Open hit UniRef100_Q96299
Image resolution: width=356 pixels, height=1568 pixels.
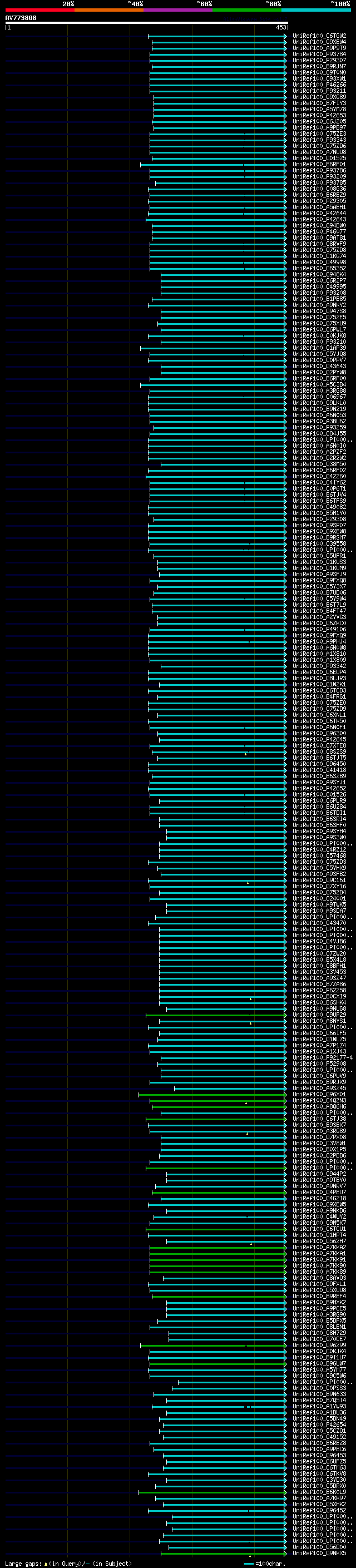coord(319,1345)
